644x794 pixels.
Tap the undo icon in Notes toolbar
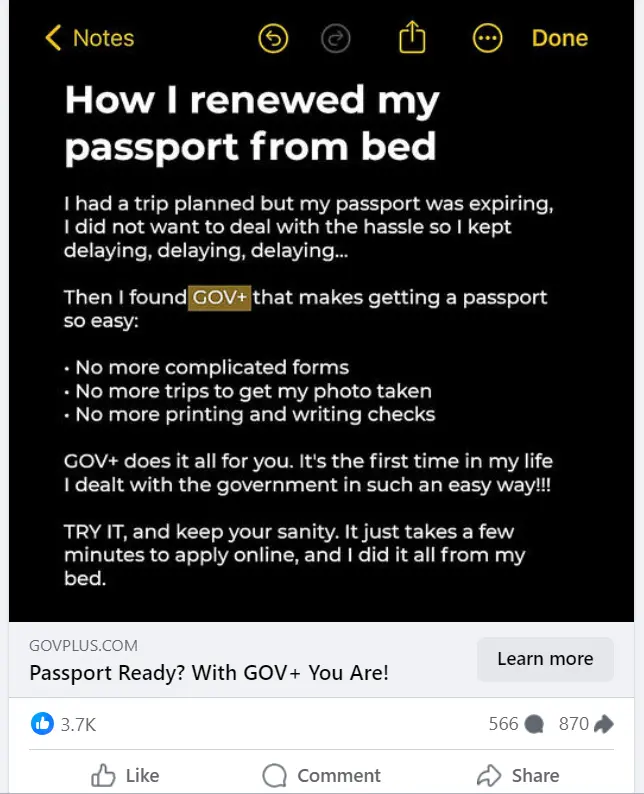[273, 38]
